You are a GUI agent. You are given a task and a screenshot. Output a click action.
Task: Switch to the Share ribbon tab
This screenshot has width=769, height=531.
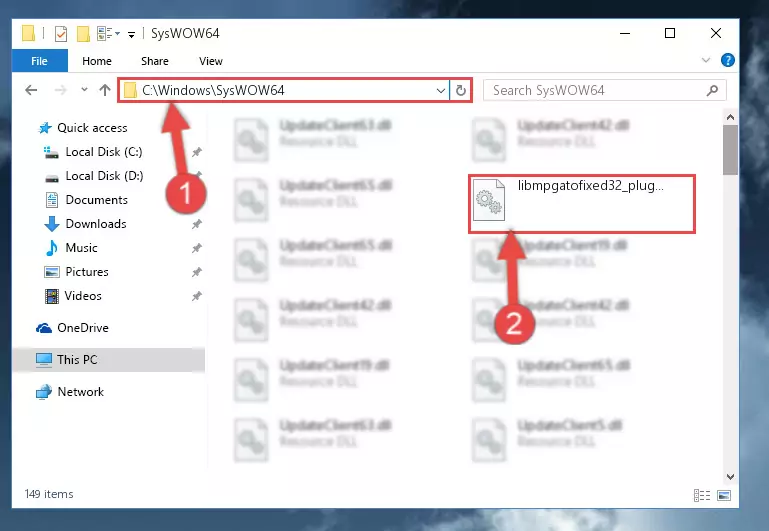tap(154, 61)
